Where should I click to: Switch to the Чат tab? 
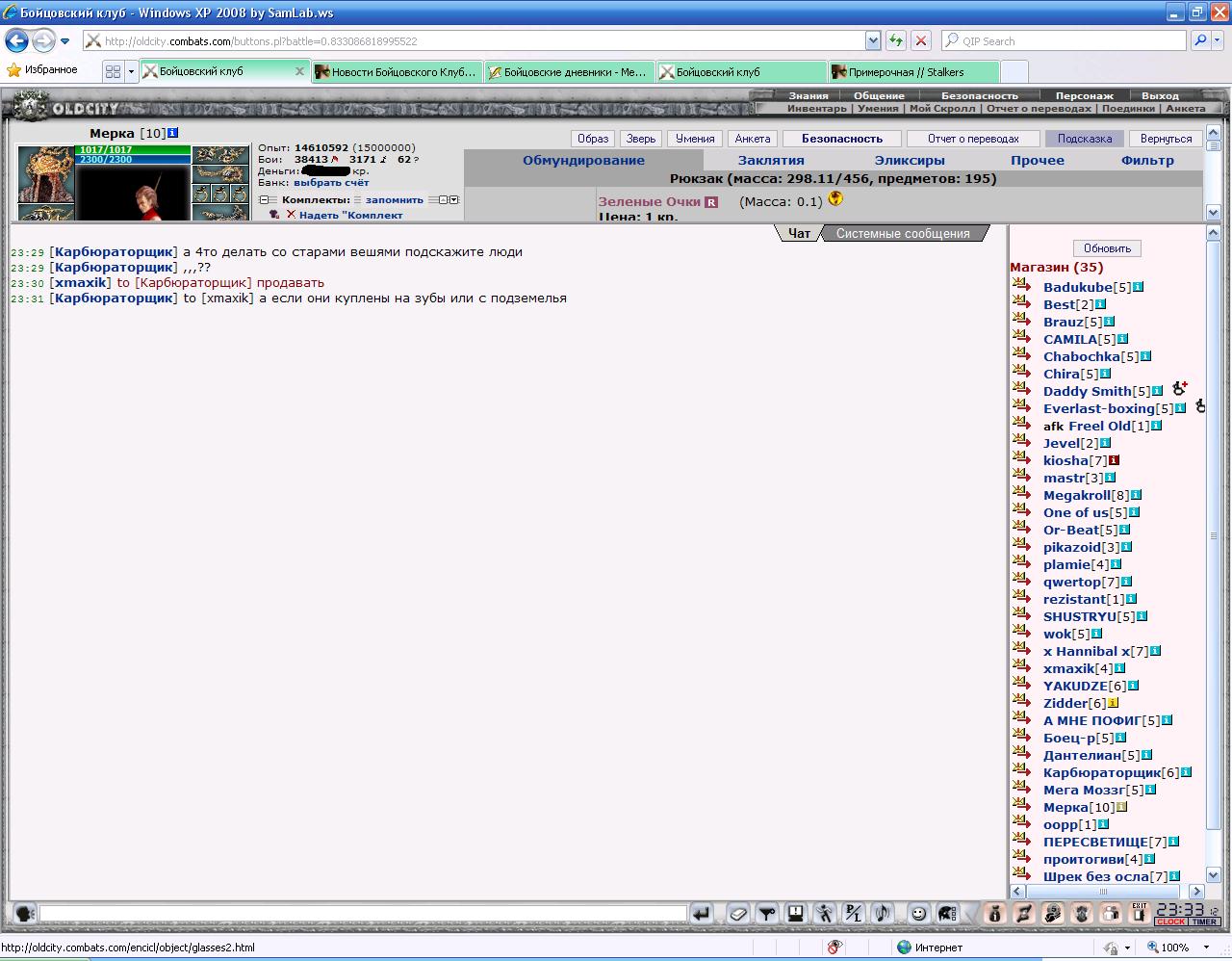(x=799, y=233)
